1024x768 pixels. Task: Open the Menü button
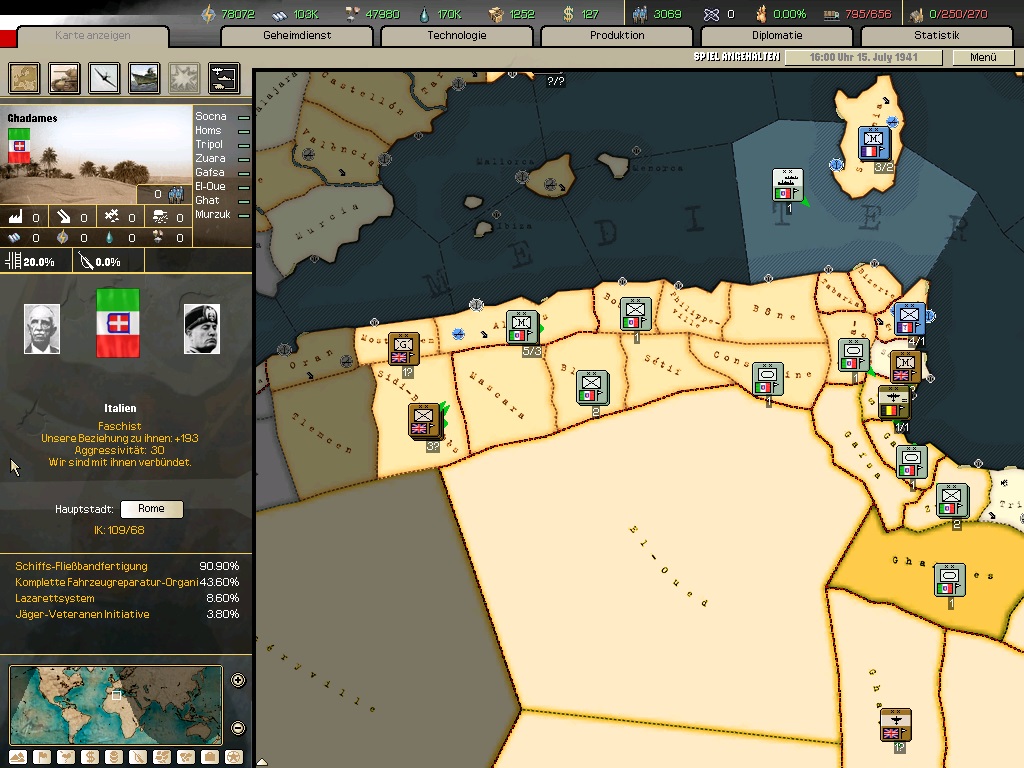(983, 57)
